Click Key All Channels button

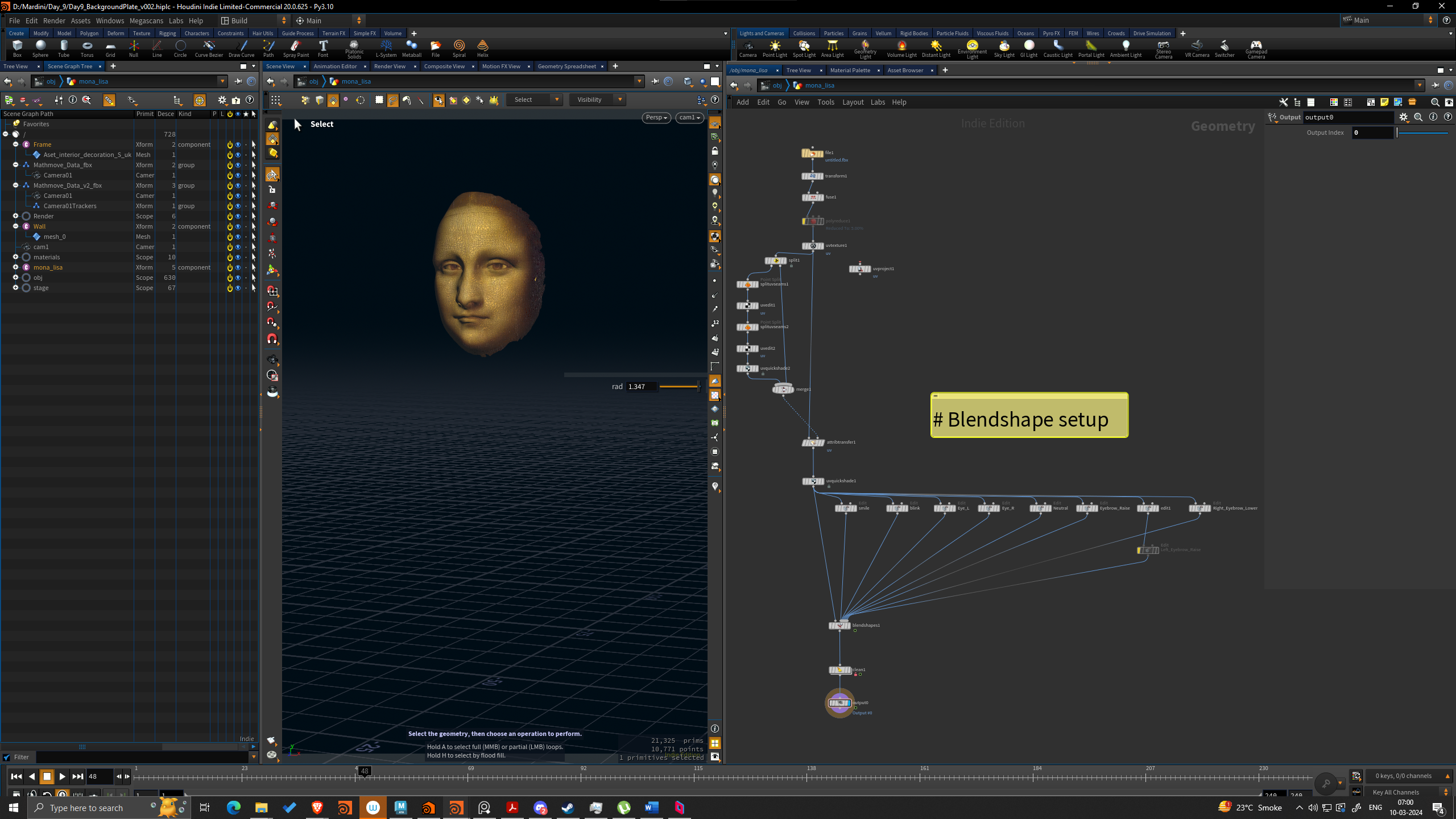tap(1403, 792)
